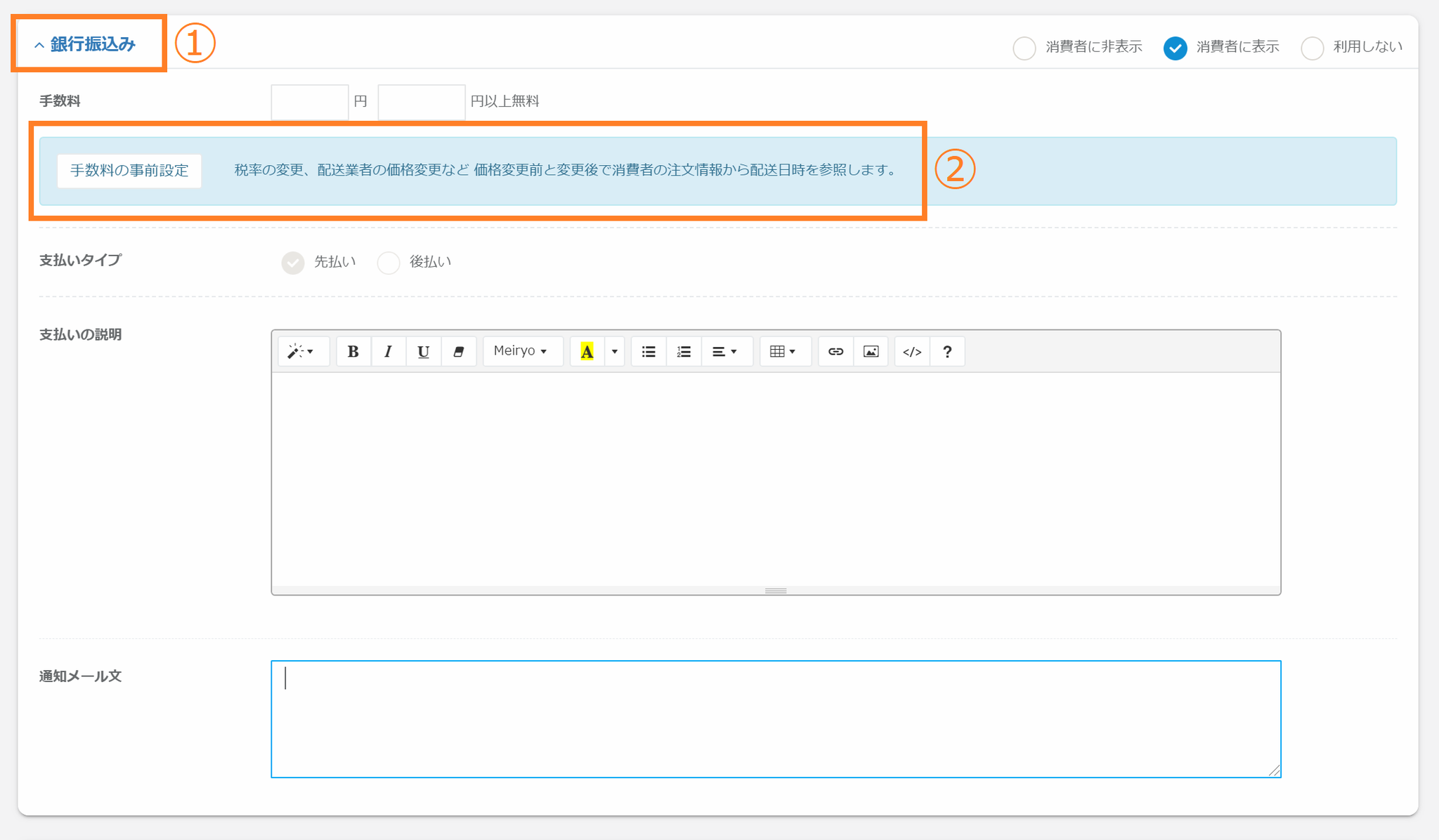Screen dimensions: 1439x840
Task: Open editor help with question mark
Action: click(x=947, y=351)
